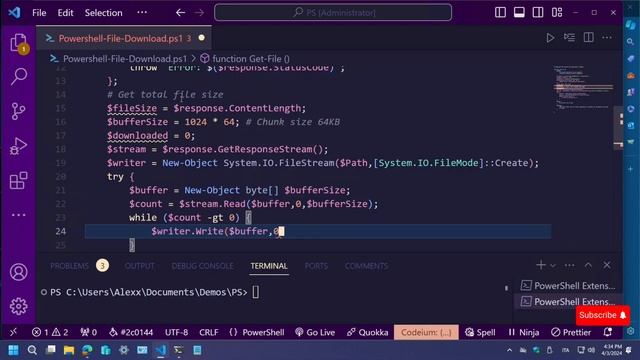Open the Selection menu

coord(104,13)
